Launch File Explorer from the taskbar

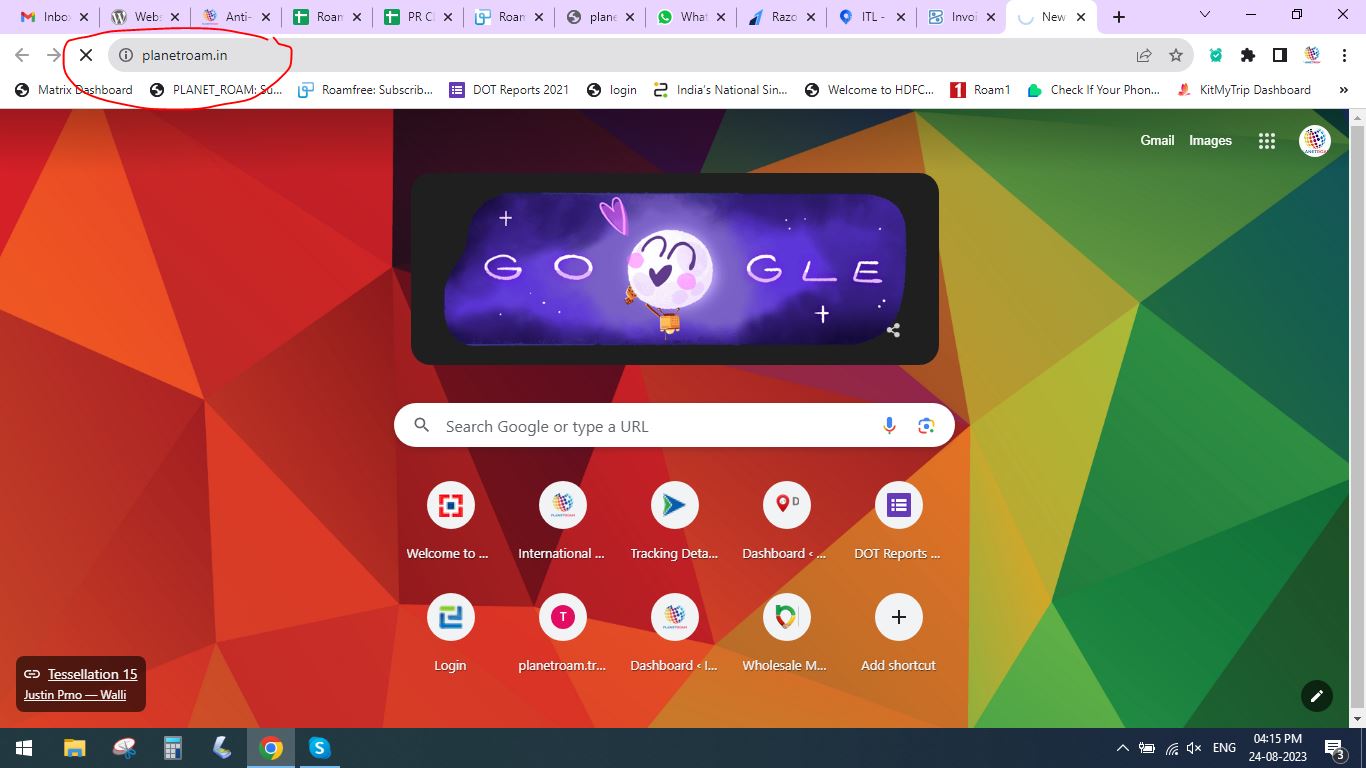point(75,748)
